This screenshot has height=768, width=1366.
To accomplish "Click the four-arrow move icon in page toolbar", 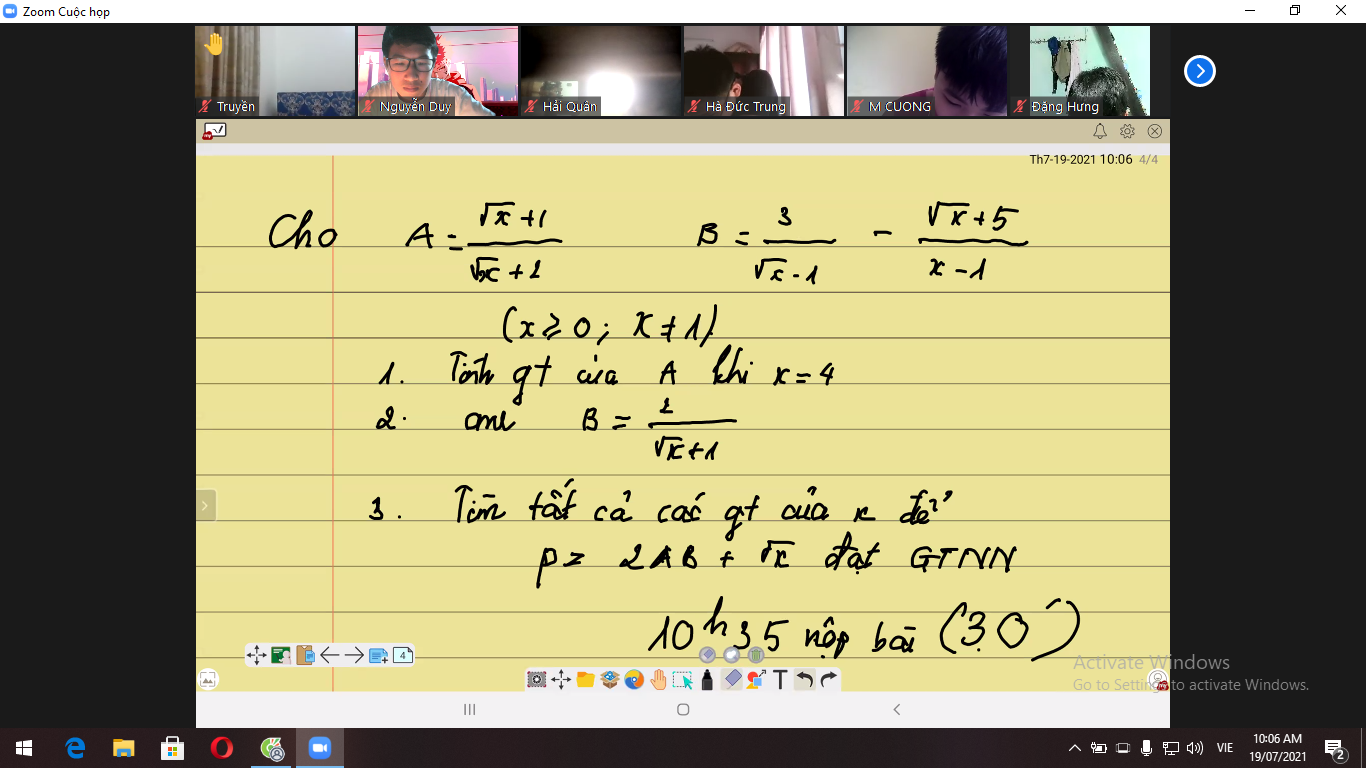I will (257, 656).
